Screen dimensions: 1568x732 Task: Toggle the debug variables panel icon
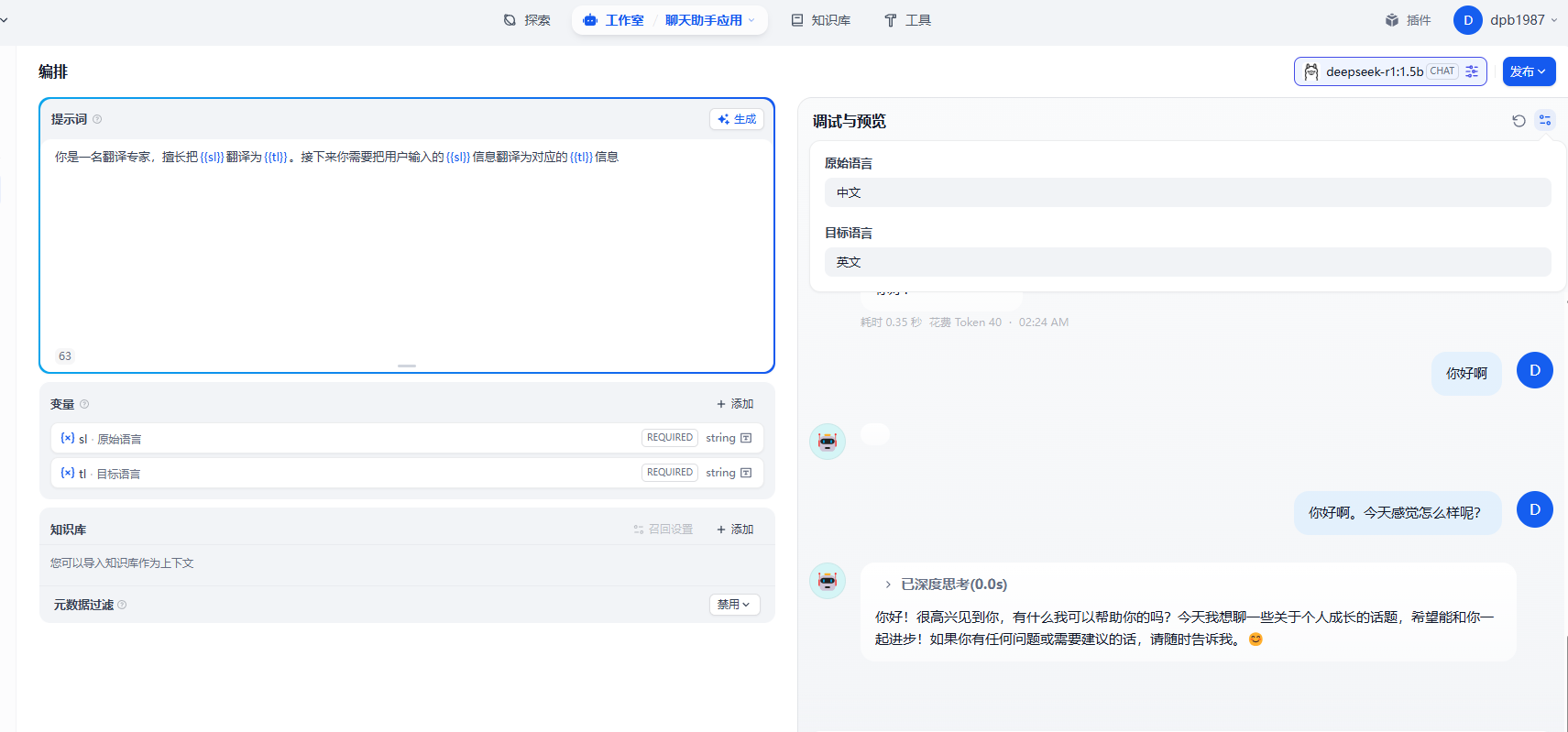click(1545, 121)
